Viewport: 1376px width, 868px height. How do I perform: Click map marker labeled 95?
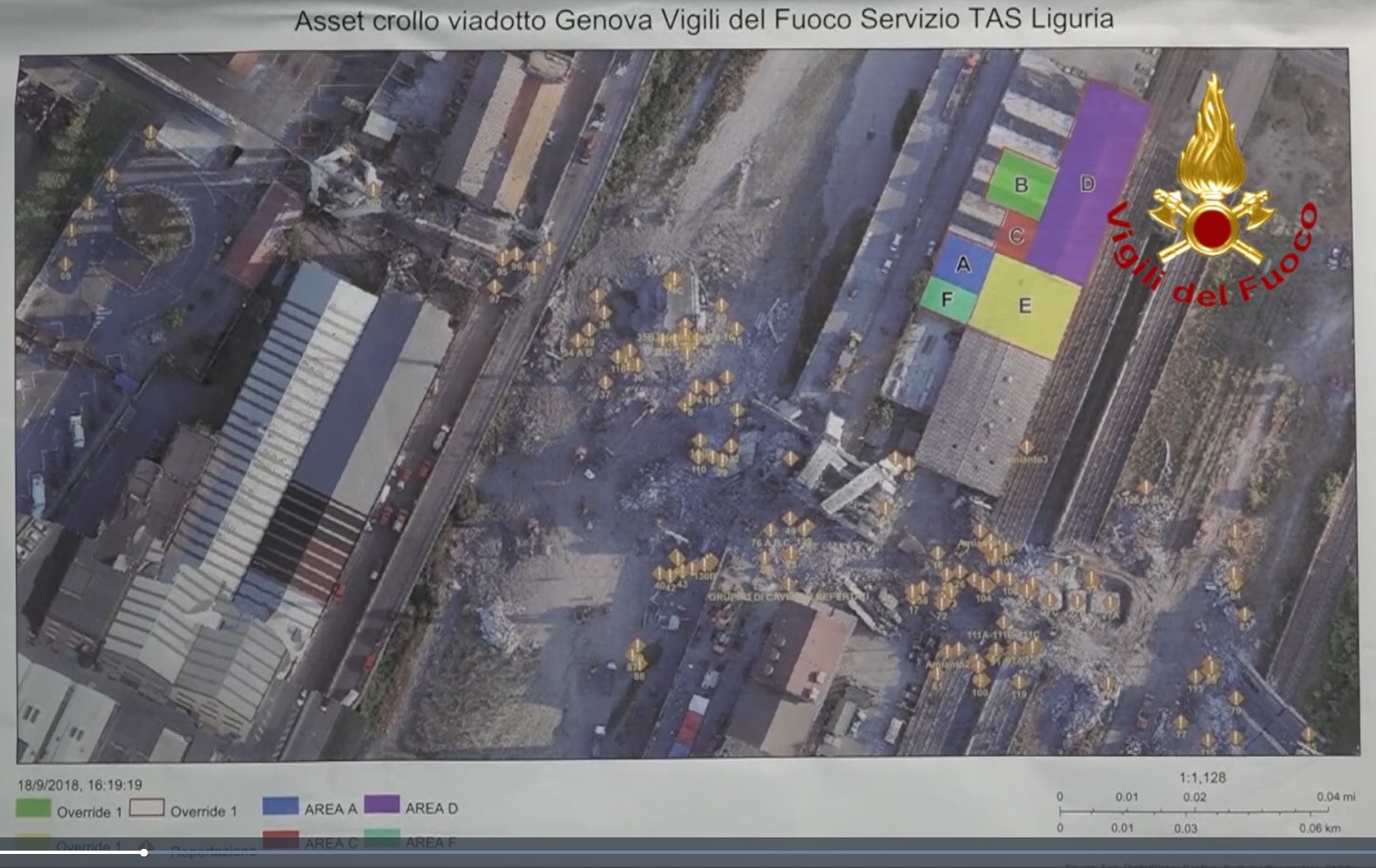(x=502, y=258)
